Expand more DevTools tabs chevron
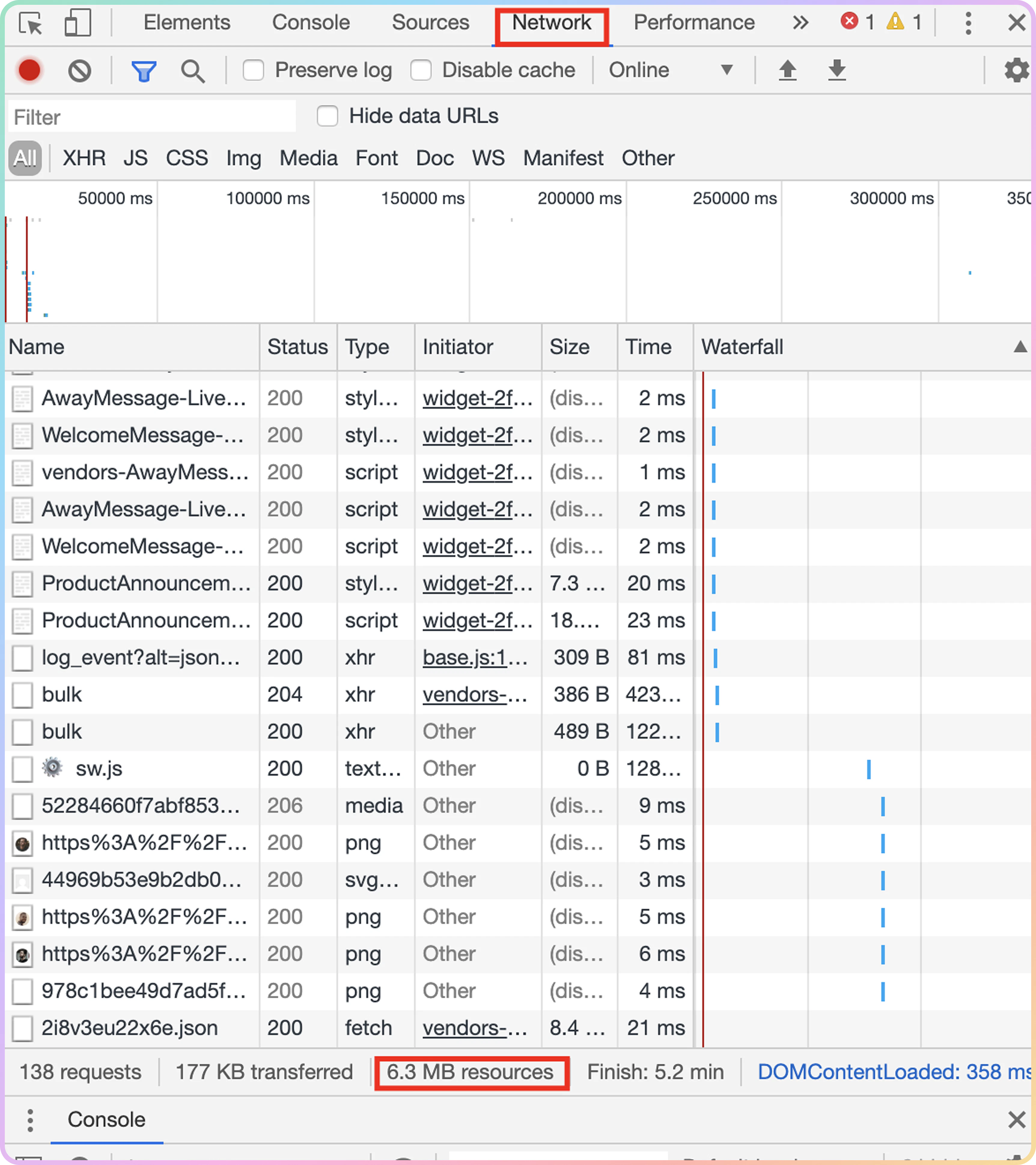1036x1165 pixels. [800, 23]
